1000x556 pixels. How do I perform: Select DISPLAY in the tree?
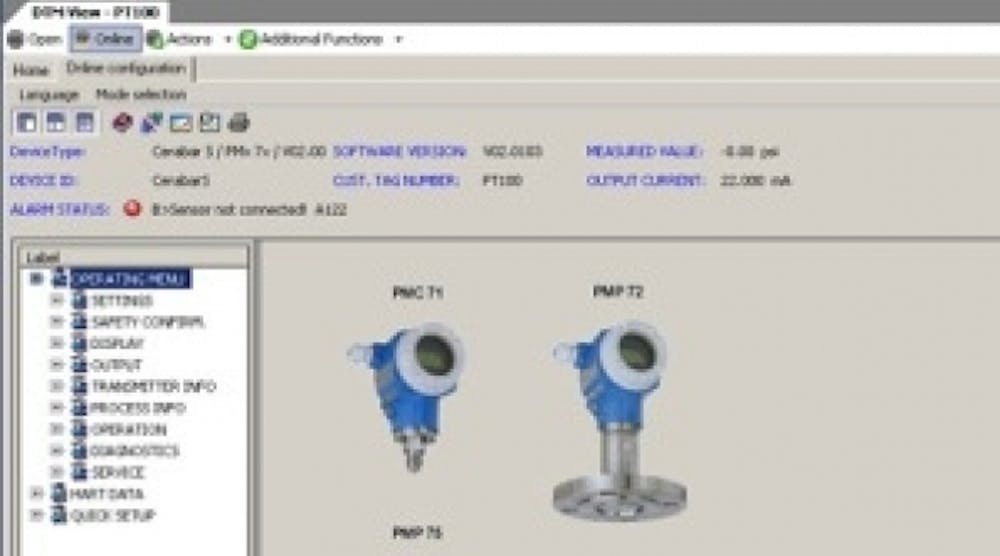click(117, 344)
